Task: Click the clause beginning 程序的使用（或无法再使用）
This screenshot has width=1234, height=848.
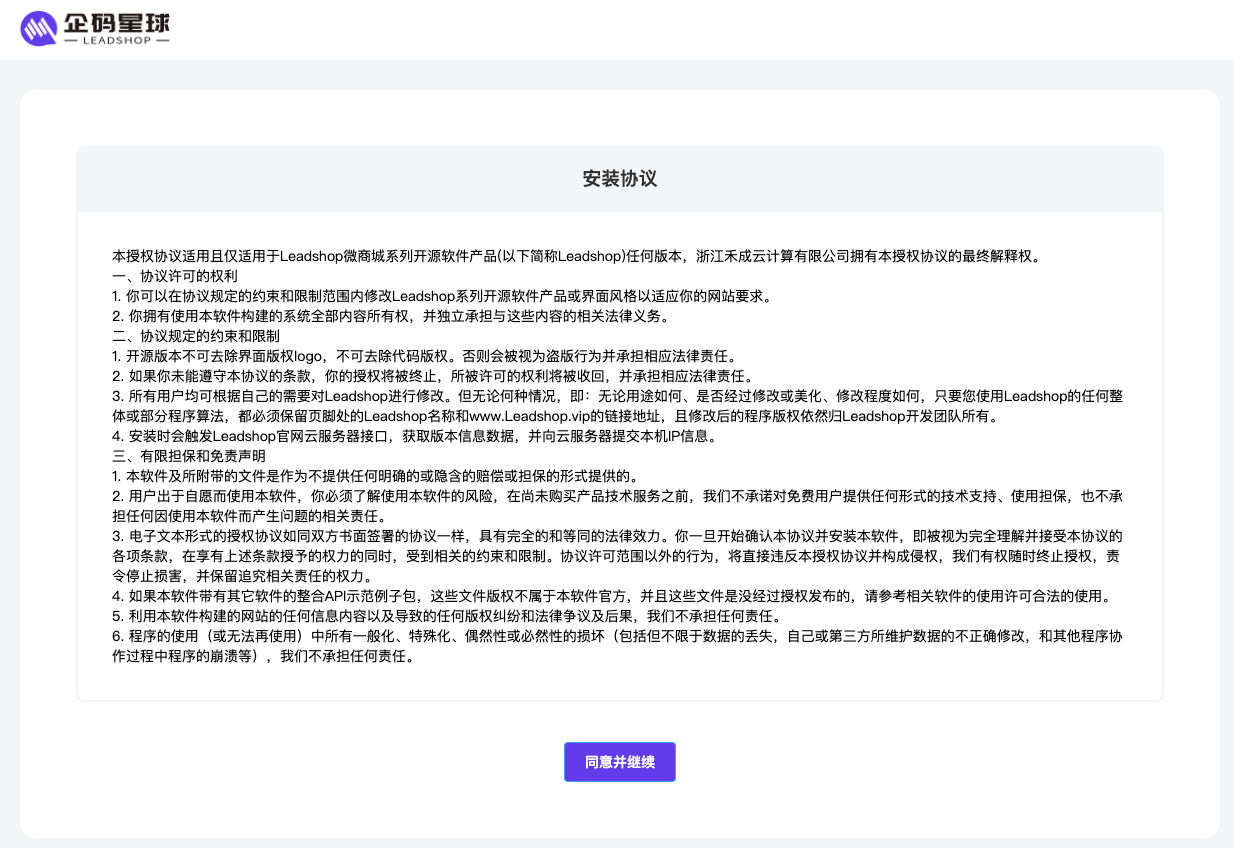Action: (619, 646)
